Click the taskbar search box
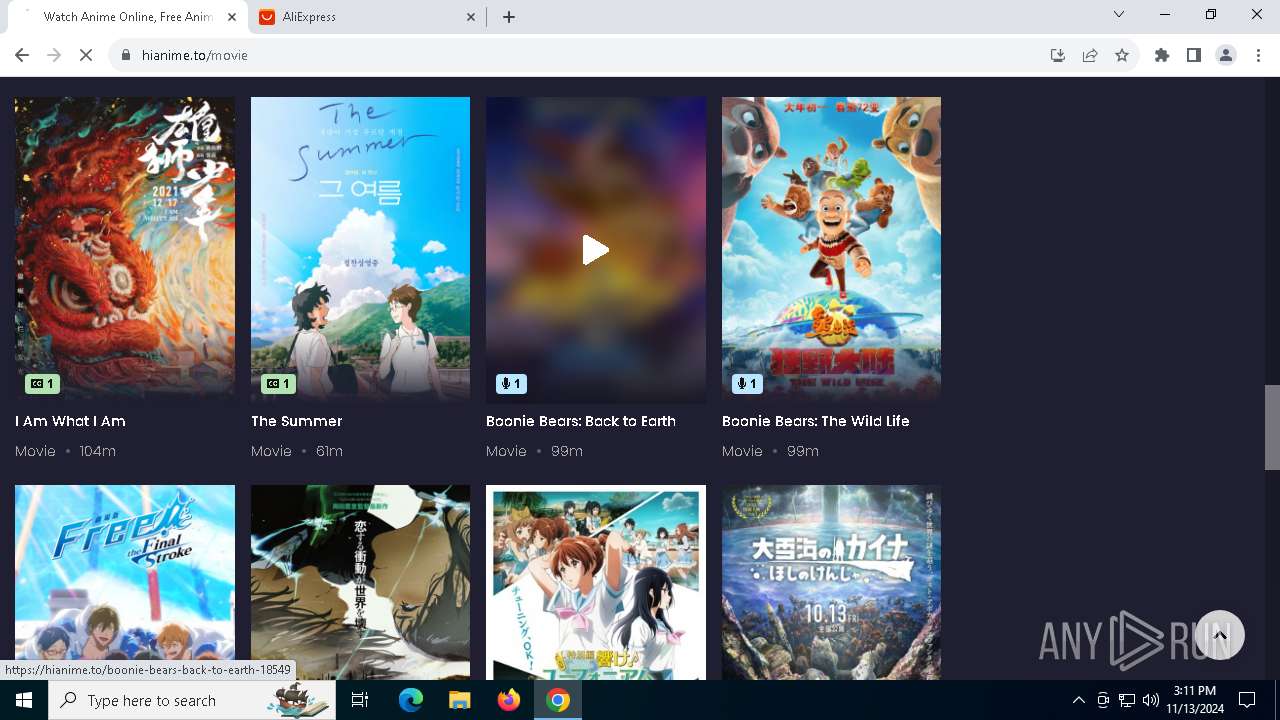The height and width of the screenshot is (720, 1280). (x=192, y=700)
